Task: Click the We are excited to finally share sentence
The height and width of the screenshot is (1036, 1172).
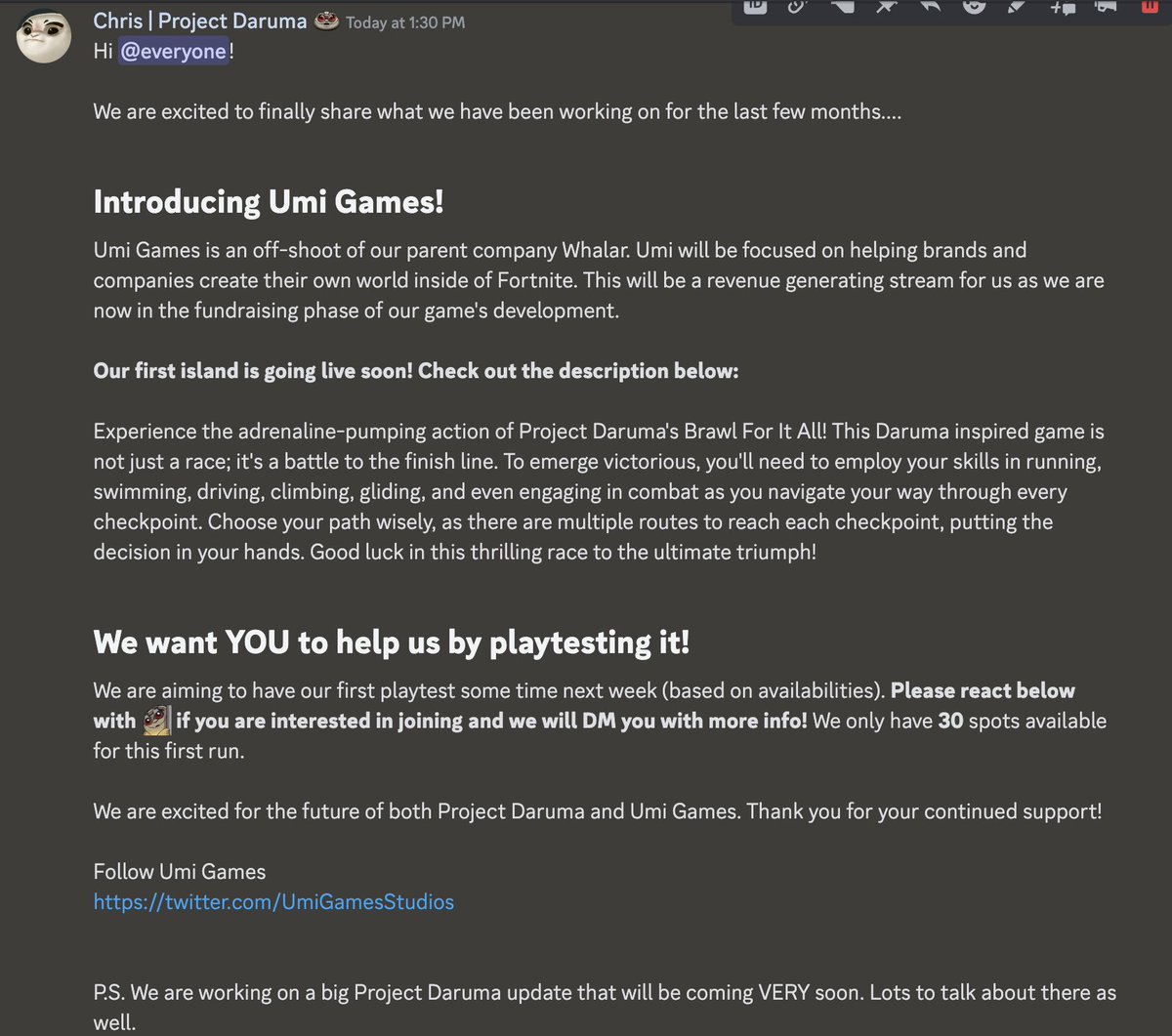Action: 497,112
